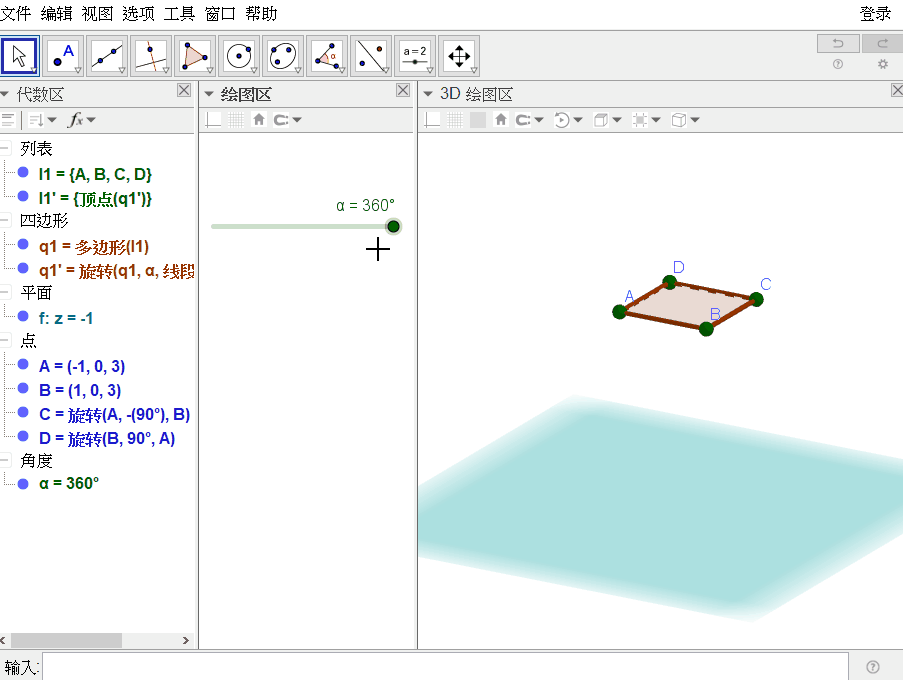Activate the Move Graphics View tool
This screenshot has height=680, width=903.
point(459,56)
